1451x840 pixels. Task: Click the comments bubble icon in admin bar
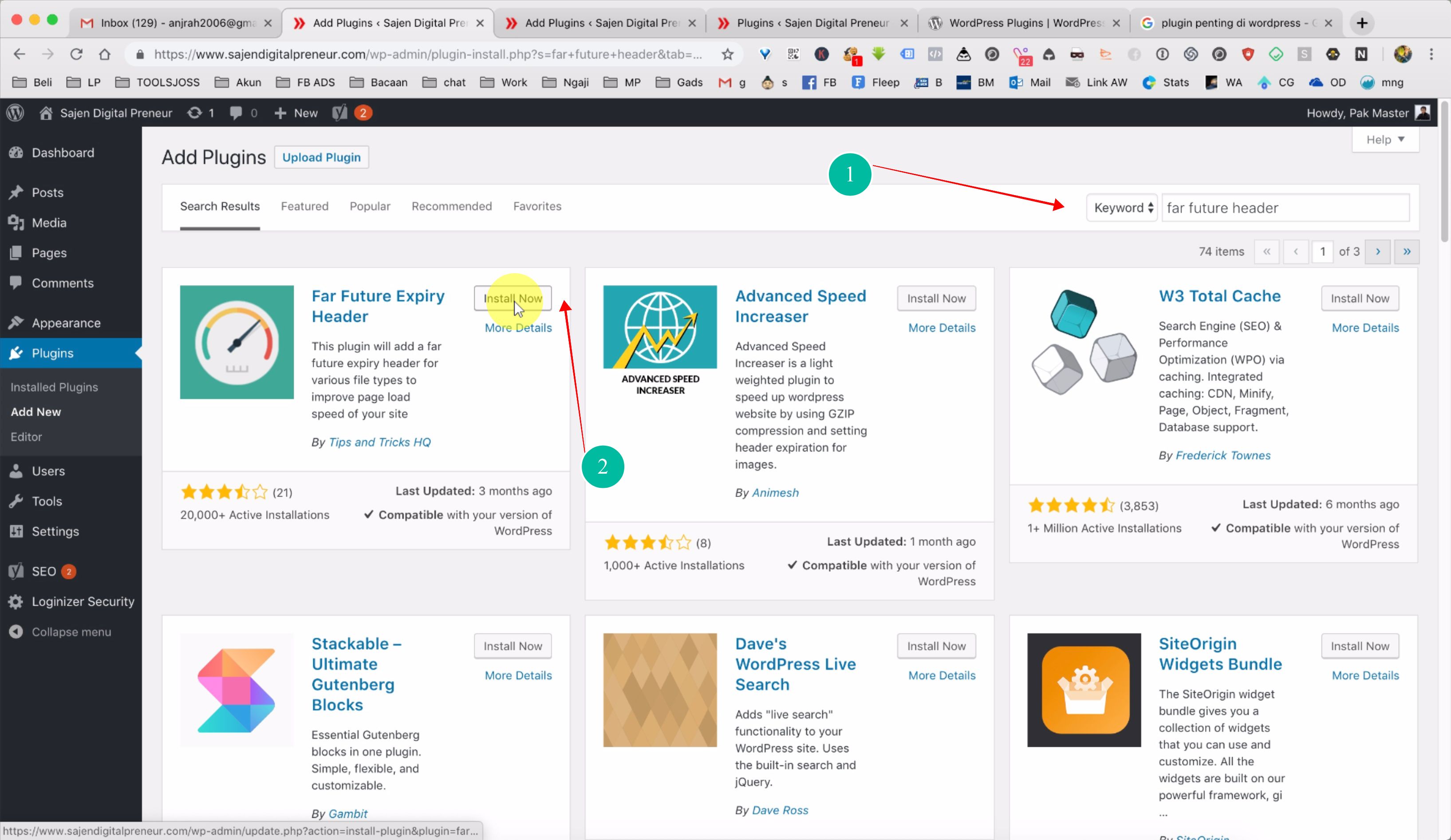(236, 113)
